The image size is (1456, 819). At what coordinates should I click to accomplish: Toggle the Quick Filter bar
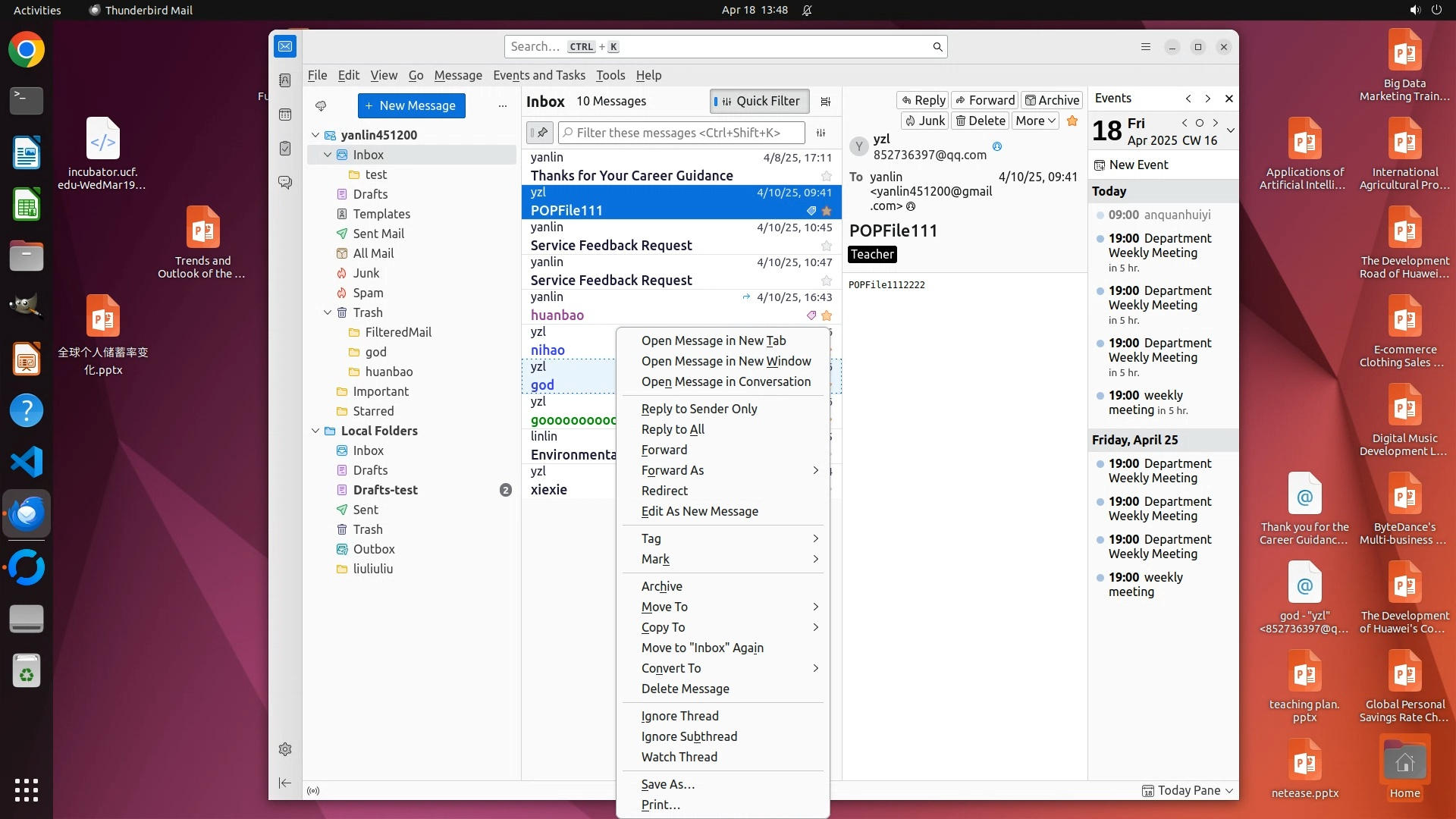click(761, 102)
